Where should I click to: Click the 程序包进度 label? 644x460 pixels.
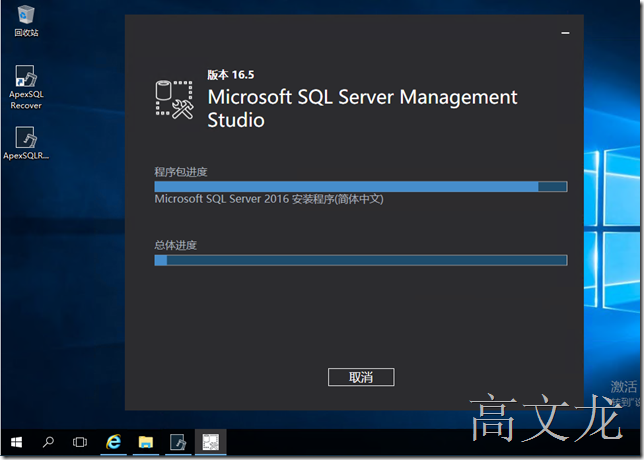[181, 172]
